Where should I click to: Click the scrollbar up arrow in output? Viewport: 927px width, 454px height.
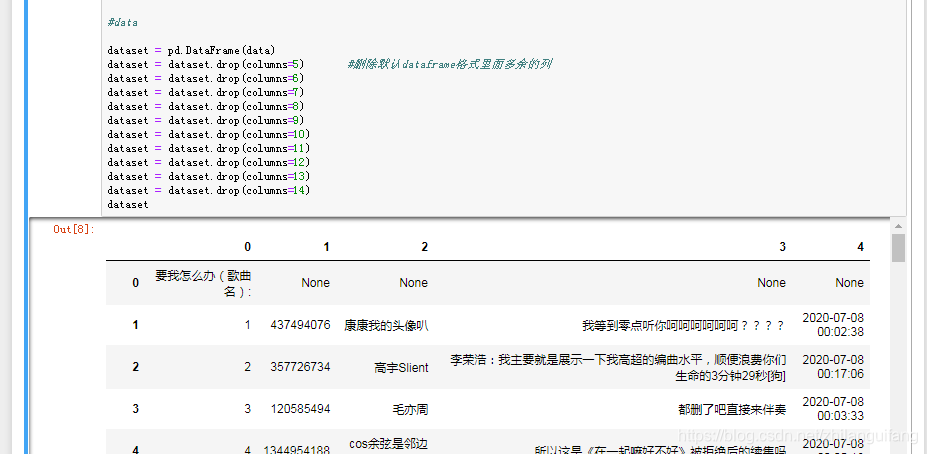[898, 226]
